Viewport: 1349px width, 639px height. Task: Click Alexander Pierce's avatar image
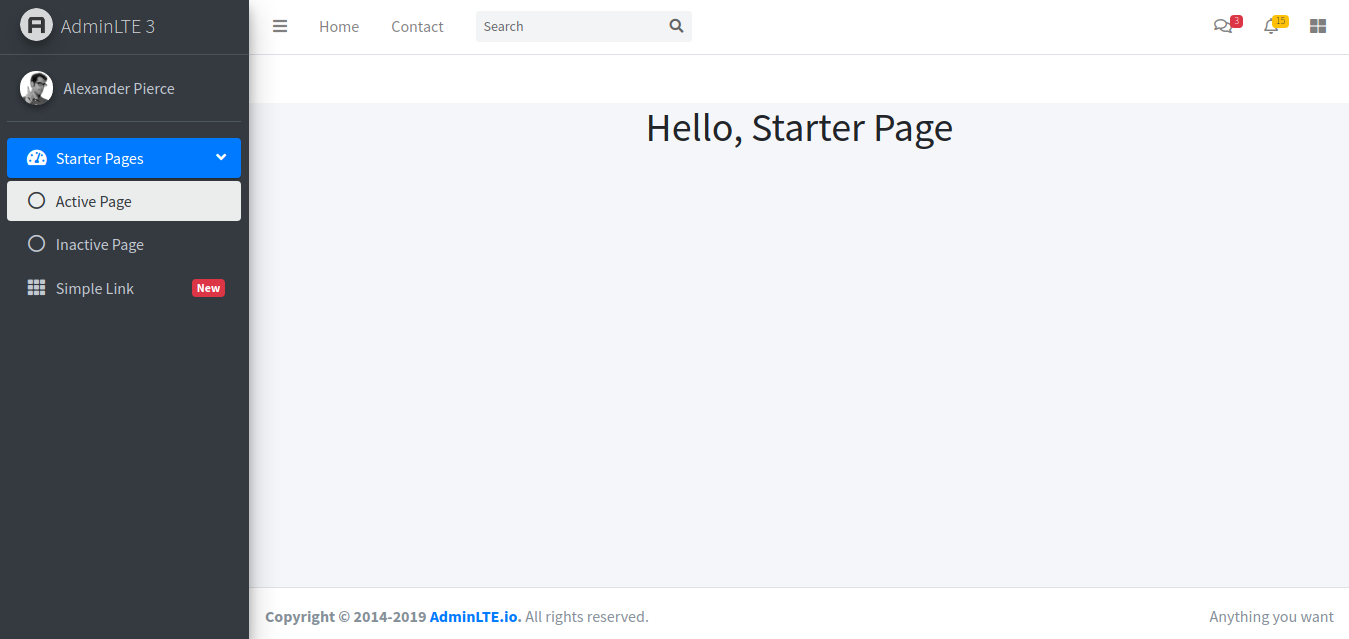pyautogui.click(x=37, y=88)
